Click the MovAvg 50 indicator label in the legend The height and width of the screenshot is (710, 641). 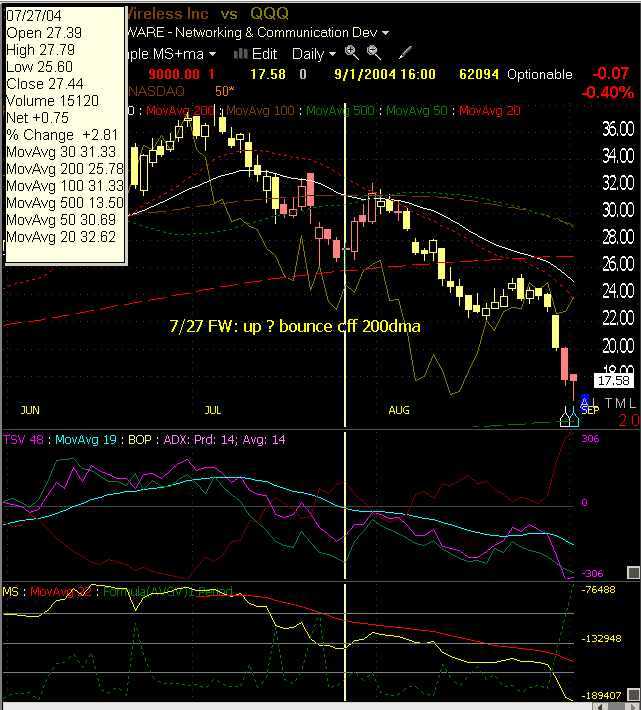click(416, 110)
